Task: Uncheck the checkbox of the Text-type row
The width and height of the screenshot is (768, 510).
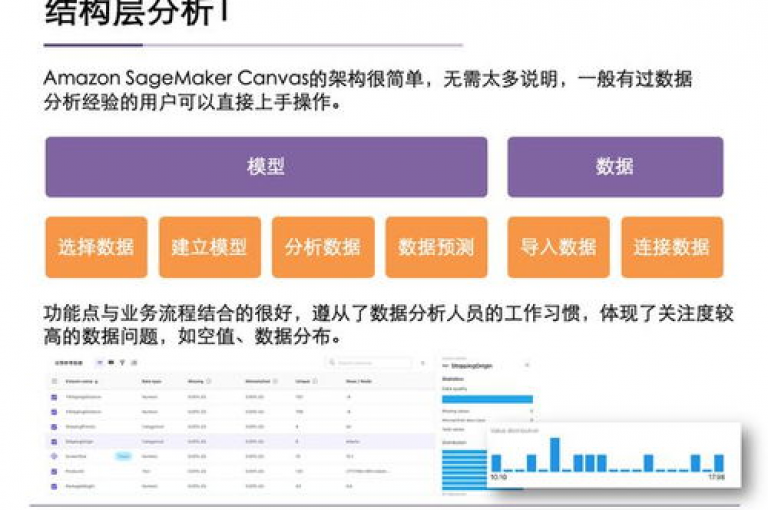Action: (x=54, y=471)
